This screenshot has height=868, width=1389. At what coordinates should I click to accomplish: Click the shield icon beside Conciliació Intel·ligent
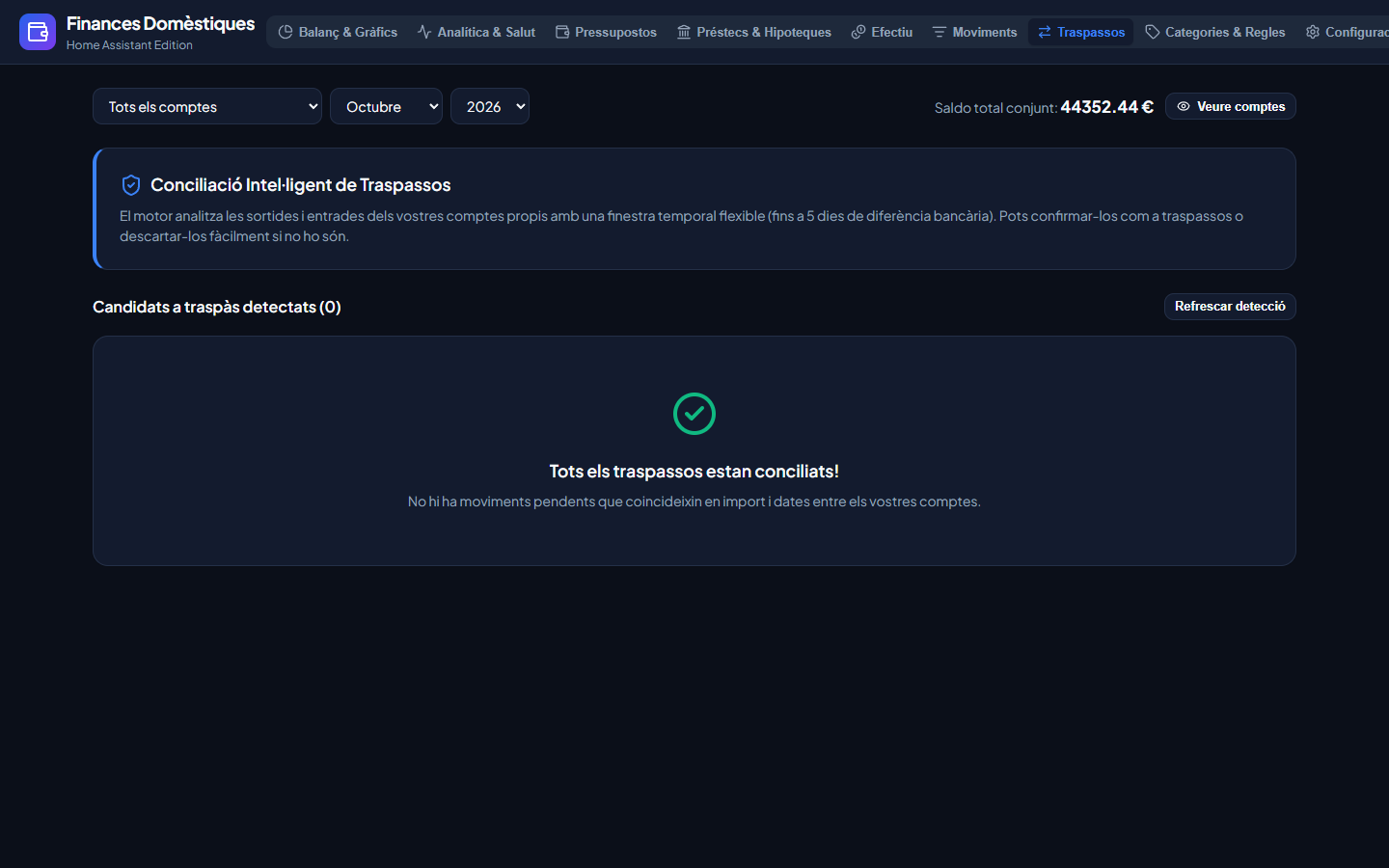click(x=131, y=185)
